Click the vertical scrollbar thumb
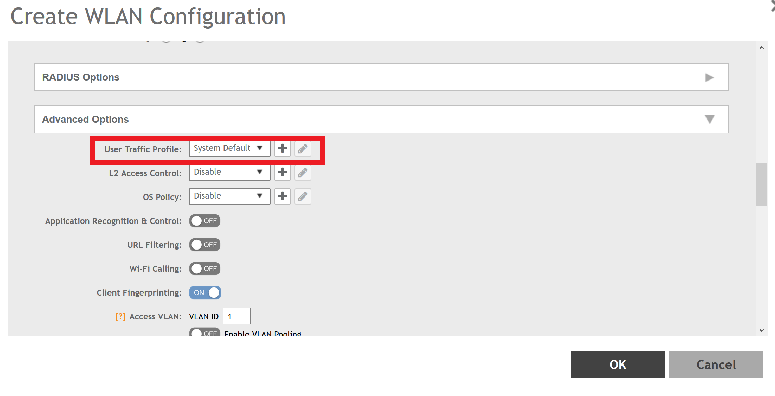Image resolution: width=775 pixels, height=396 pixels. [x=761, y=184]
